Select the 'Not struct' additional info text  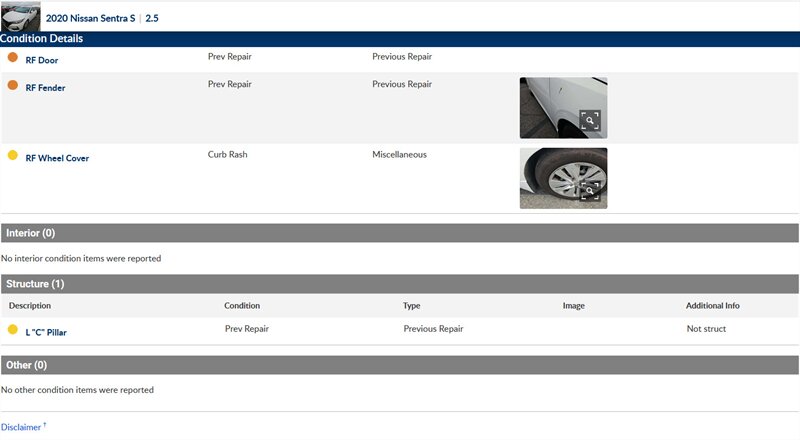coord(706,329)
